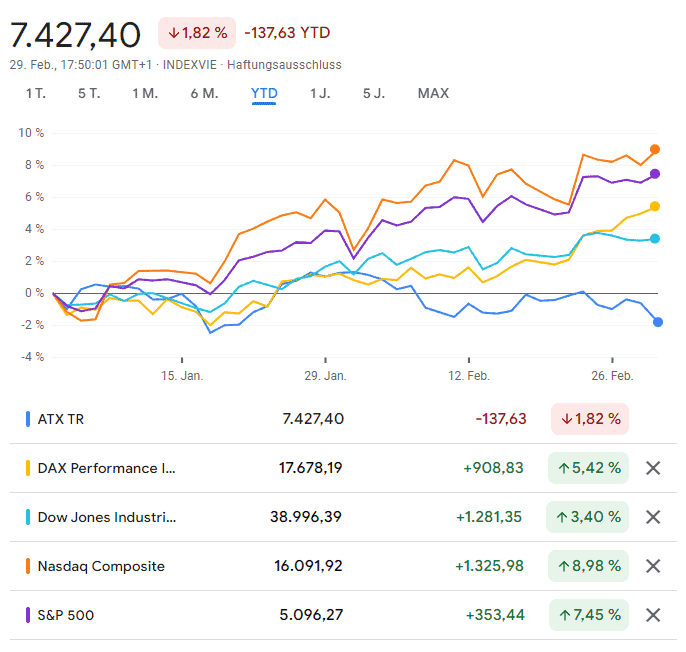The image size is (686, 652).
Task: Switch to the 1 M. range tab
Action: [x=145, y=93]
